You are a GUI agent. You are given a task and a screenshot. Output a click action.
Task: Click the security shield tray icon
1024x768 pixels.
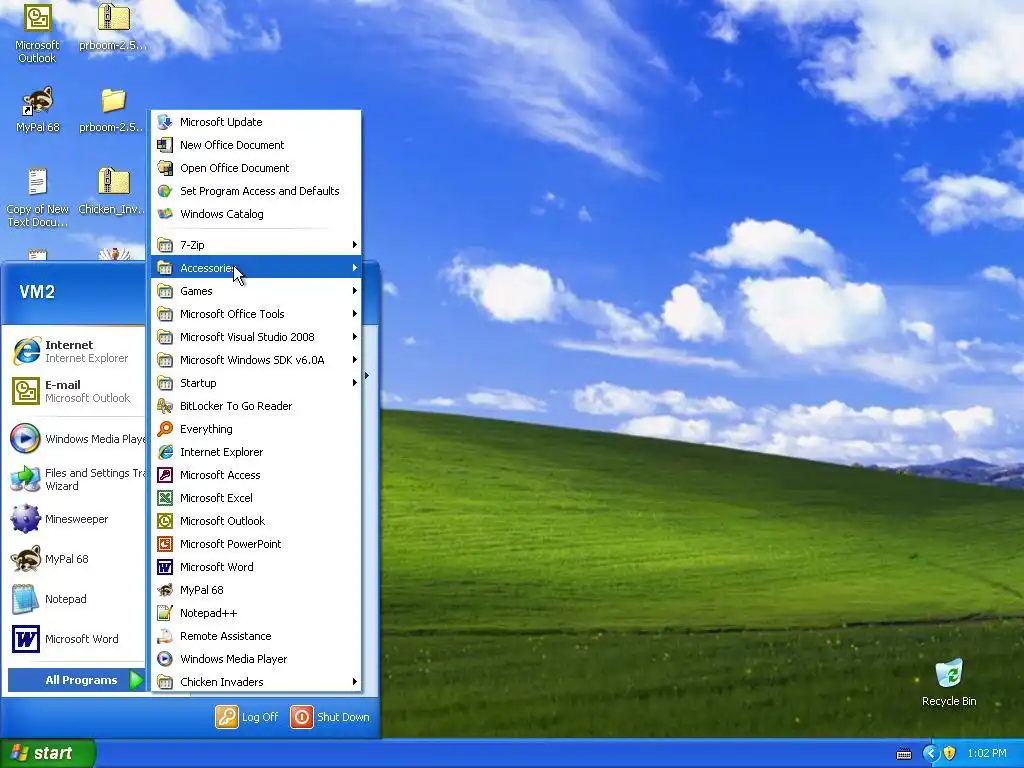point(950,753)
